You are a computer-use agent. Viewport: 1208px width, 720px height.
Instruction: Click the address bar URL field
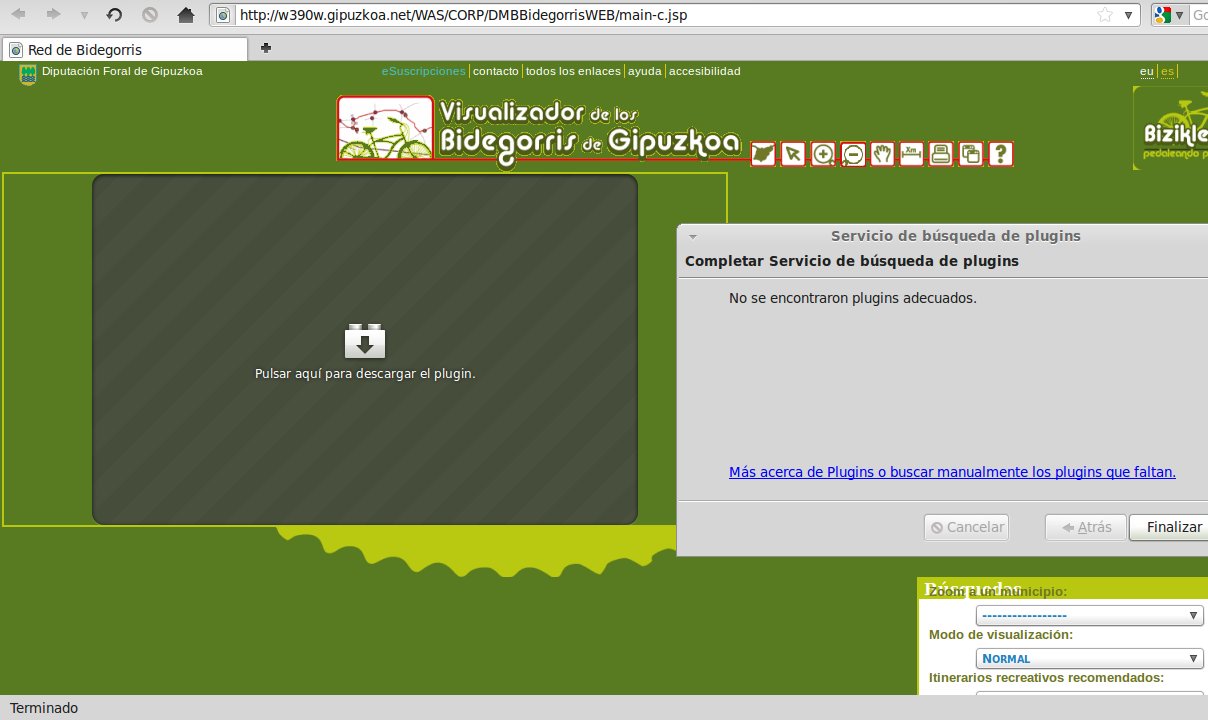click(660, 15)
